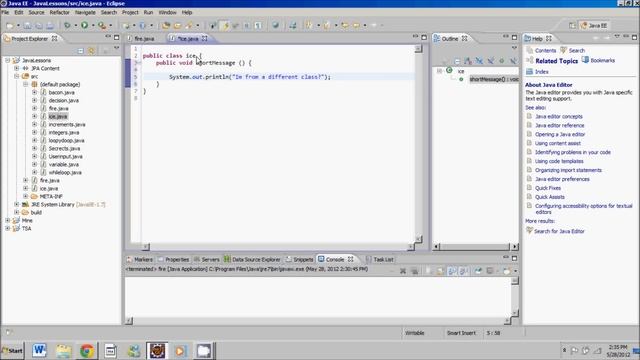Click the Print icon in main toolbar
The height and width of the screenshot is (360, 640).
coord(50,25)
